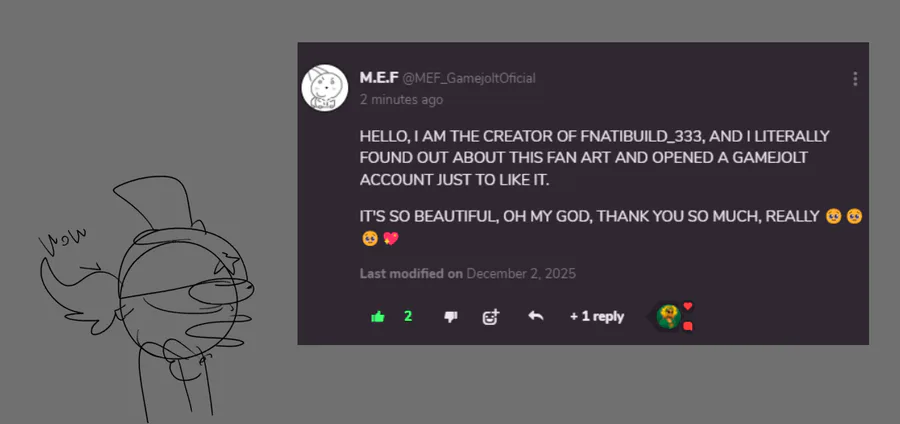
Task: Click the "2 minutes ago" timestamp
Action: pyautogui.click(x=401, y=100)
